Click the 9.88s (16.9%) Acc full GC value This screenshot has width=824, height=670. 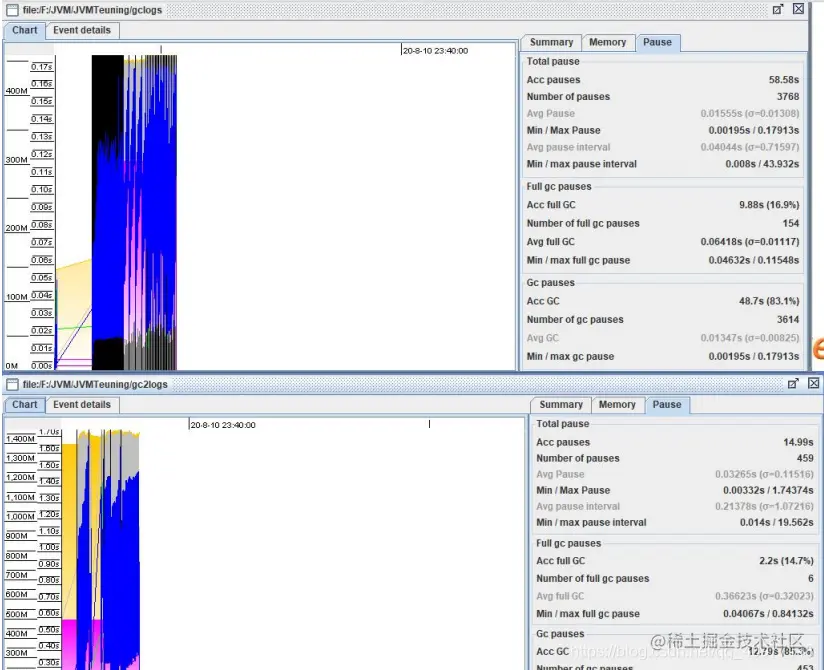[769, 205]
